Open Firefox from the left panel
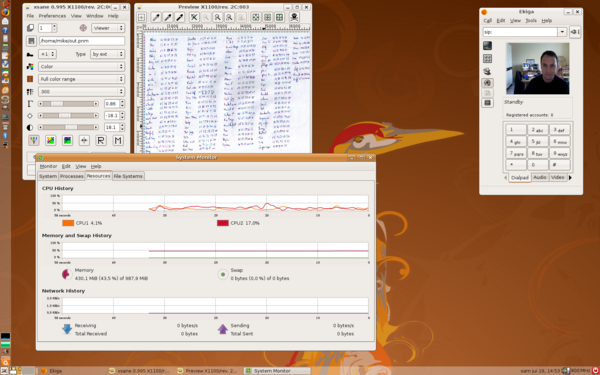The height and width of the screenshot is (375, 600). [5, 12]
